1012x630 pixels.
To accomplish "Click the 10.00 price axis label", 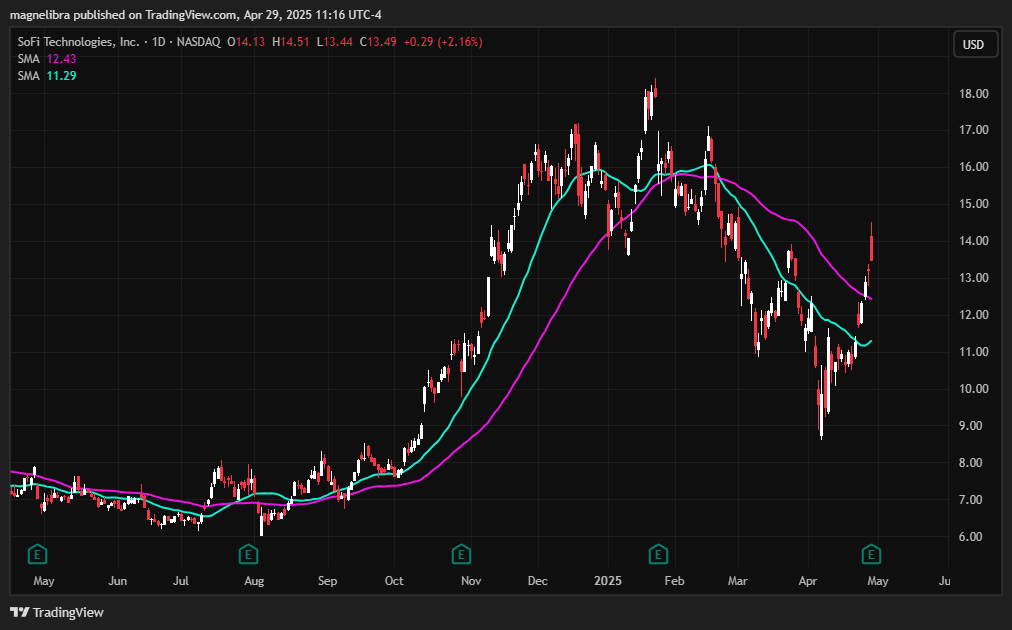I will tap(973, 389).
